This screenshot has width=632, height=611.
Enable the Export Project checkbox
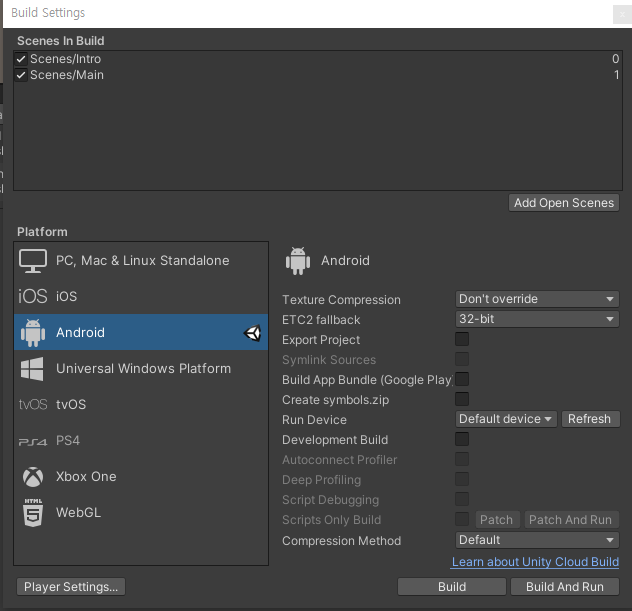click(x=462, y=339)
